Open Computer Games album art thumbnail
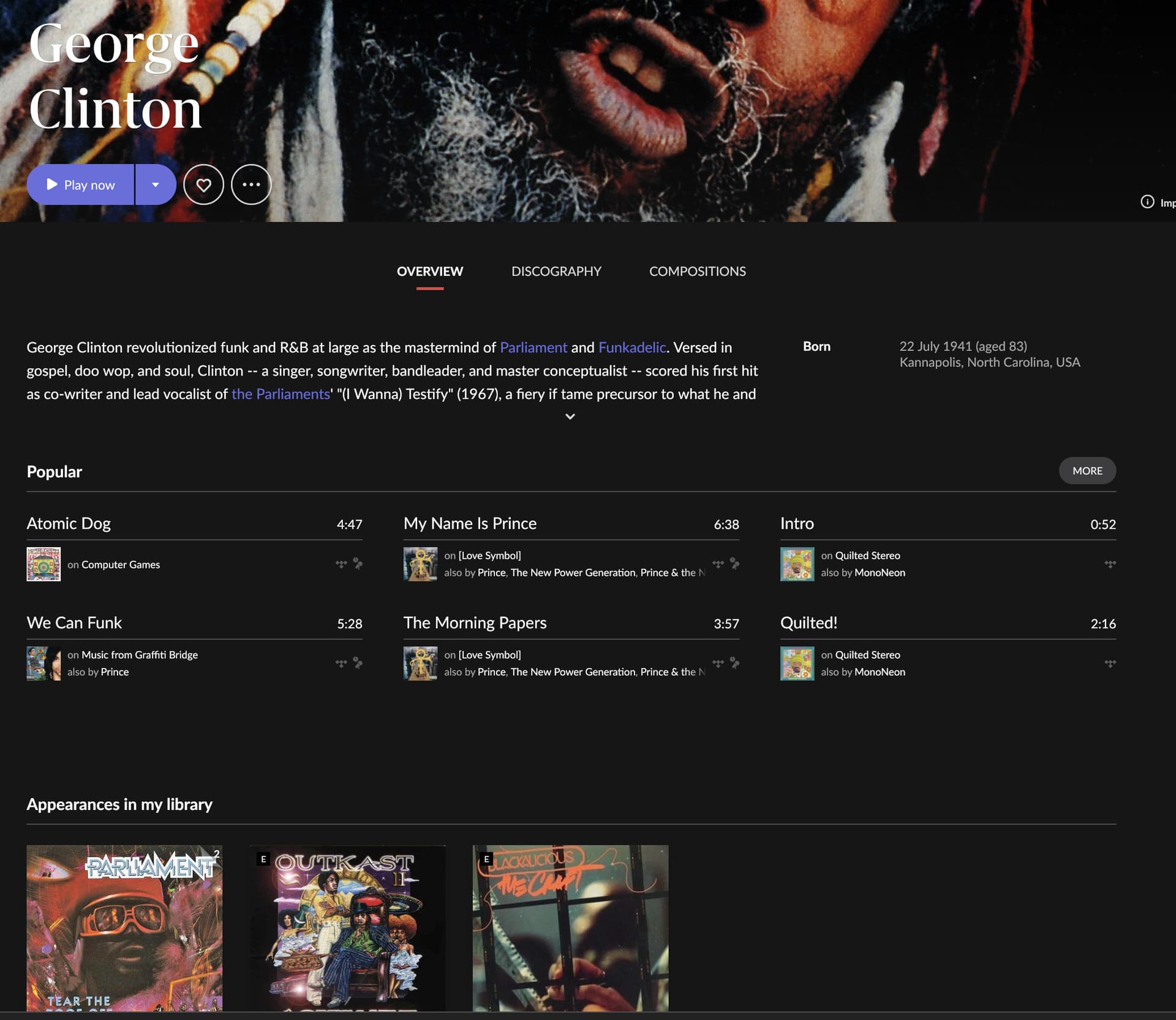1176x1020 pixels. coord(43,564)
